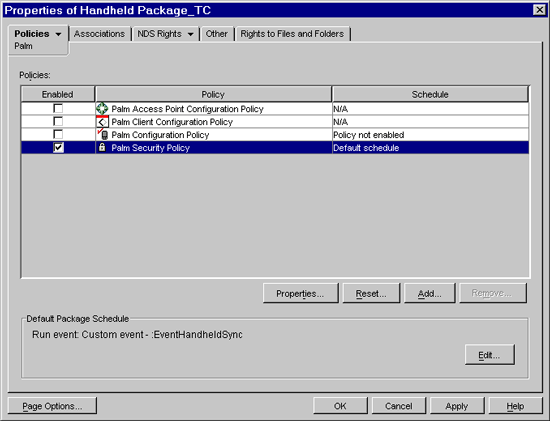Tick the Palm Configuration Policy checkbox
550x421 pixels.
pyautogui.click(x=58, y=134)
